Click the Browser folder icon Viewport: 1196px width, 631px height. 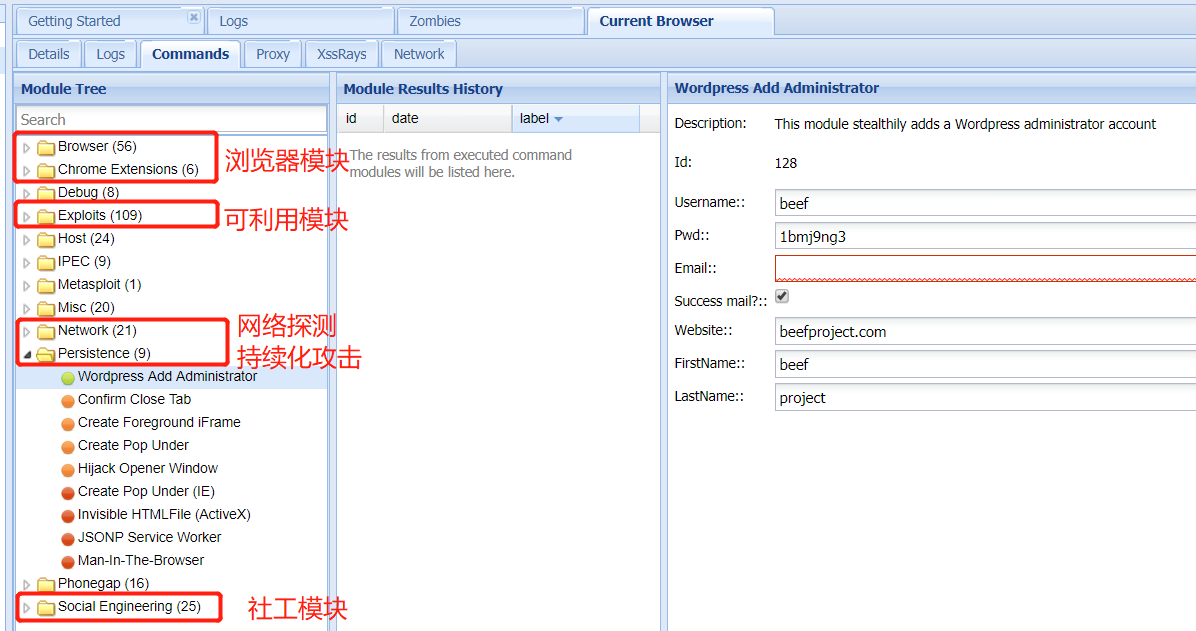point(46,147)
